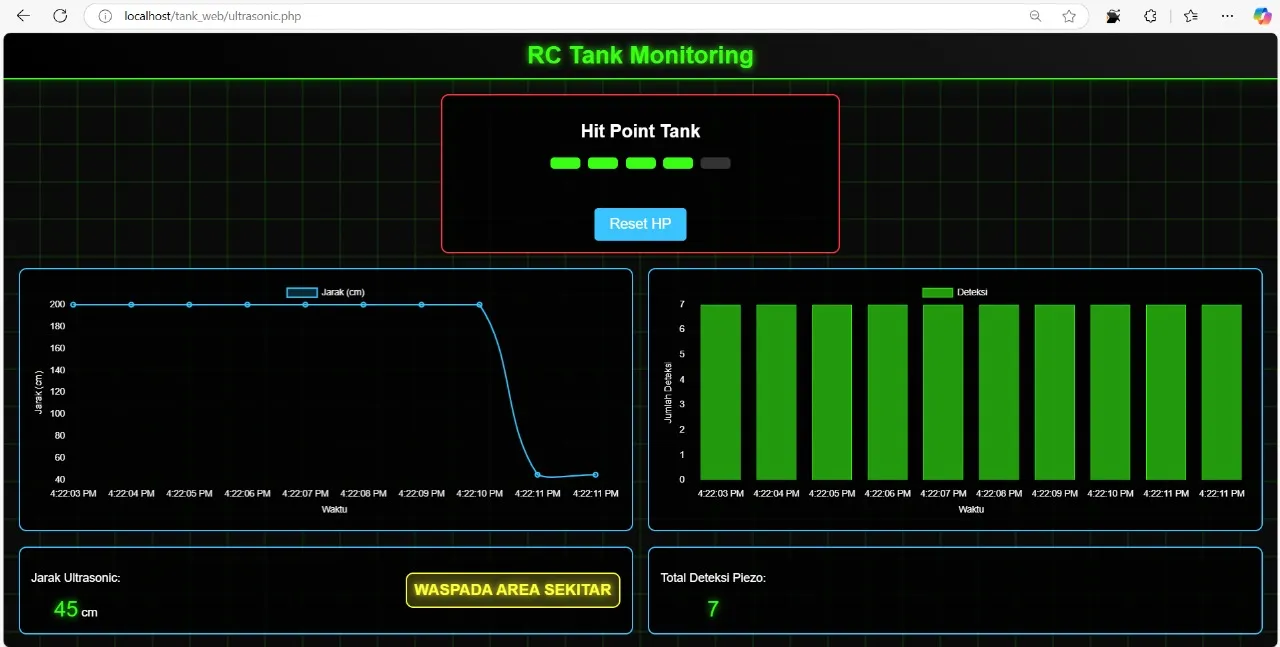Reload the page with refresh icon
The height and width of the screenshot is (647, 1280).
click(60, 16)
